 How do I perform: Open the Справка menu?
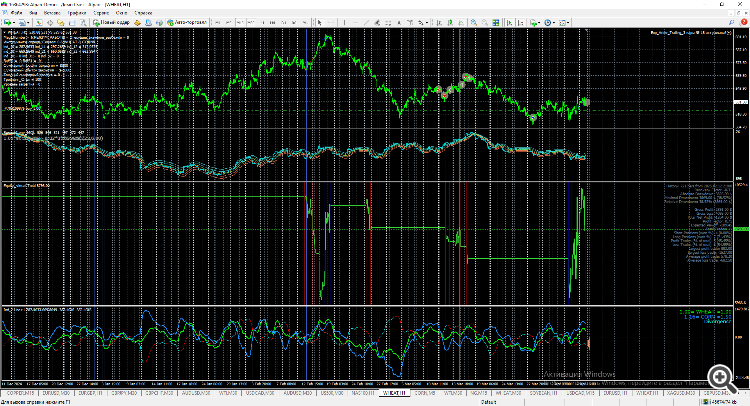tap(143, 13)
